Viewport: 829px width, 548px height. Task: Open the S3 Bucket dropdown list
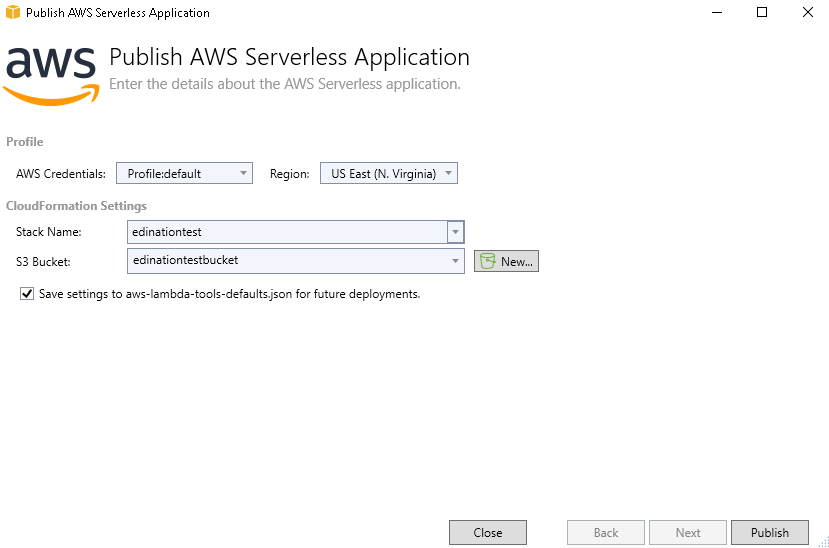[x=296, y=261]
